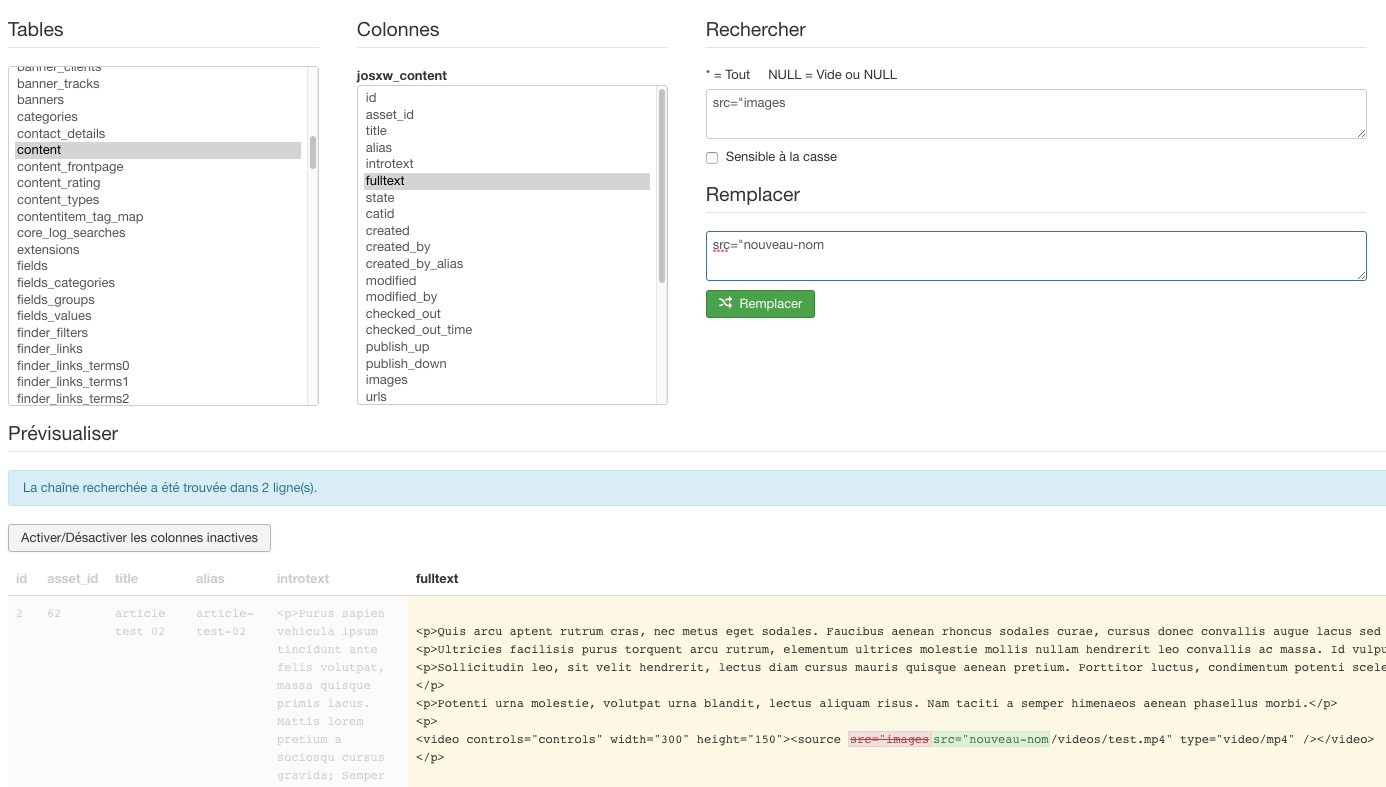This screenshot has width=1386, height=787.
Task: Select the extensions table
Action: pyautogui.click(x=158, y=250)
